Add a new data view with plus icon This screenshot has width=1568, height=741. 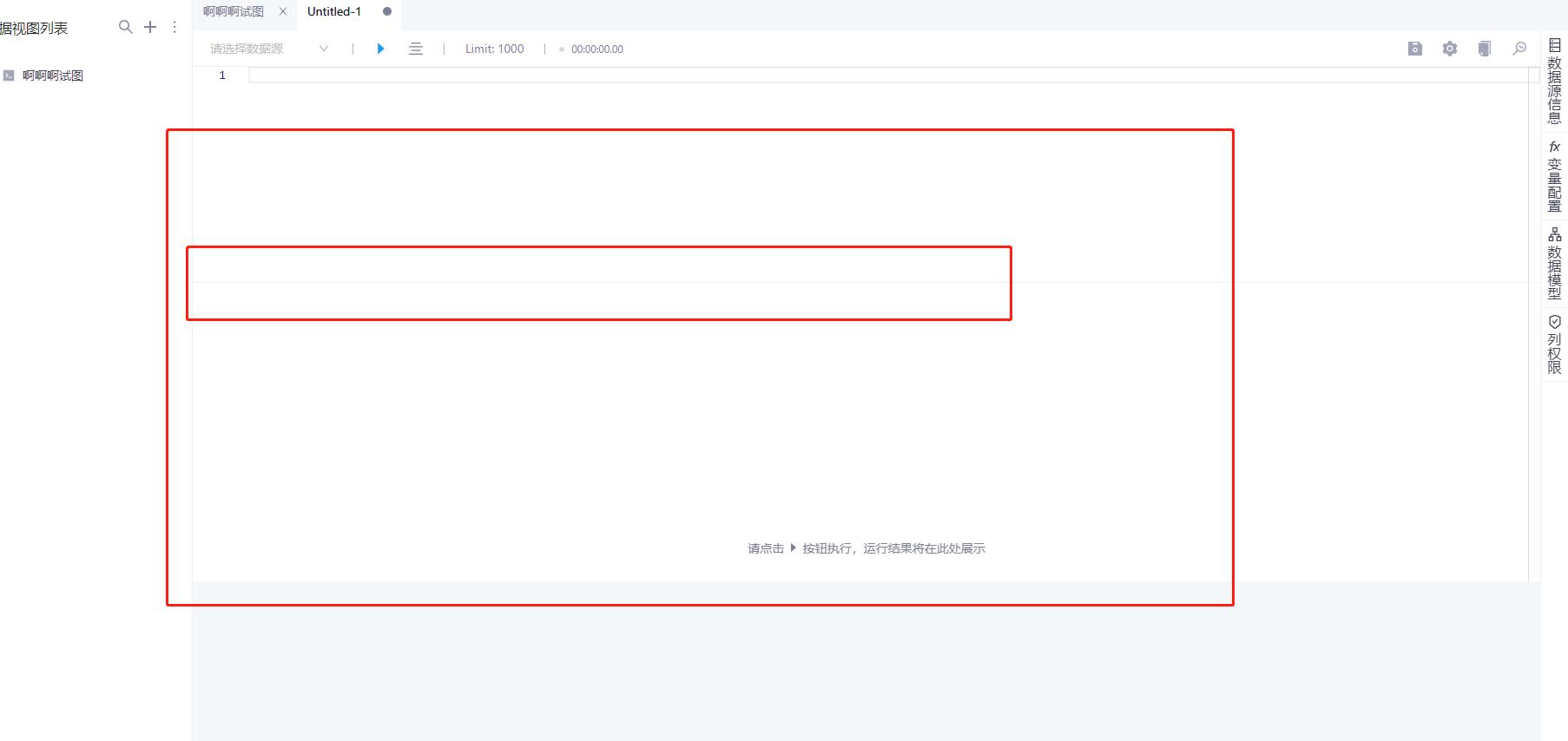pyautogui.click(x=150, y=27)
